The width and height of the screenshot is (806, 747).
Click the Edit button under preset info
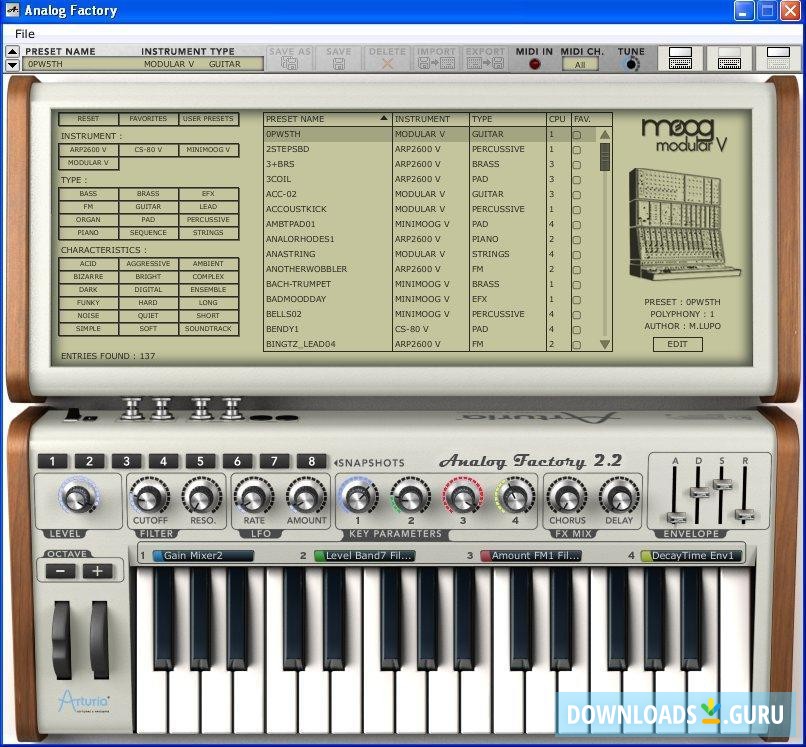[x=677, y=344]
